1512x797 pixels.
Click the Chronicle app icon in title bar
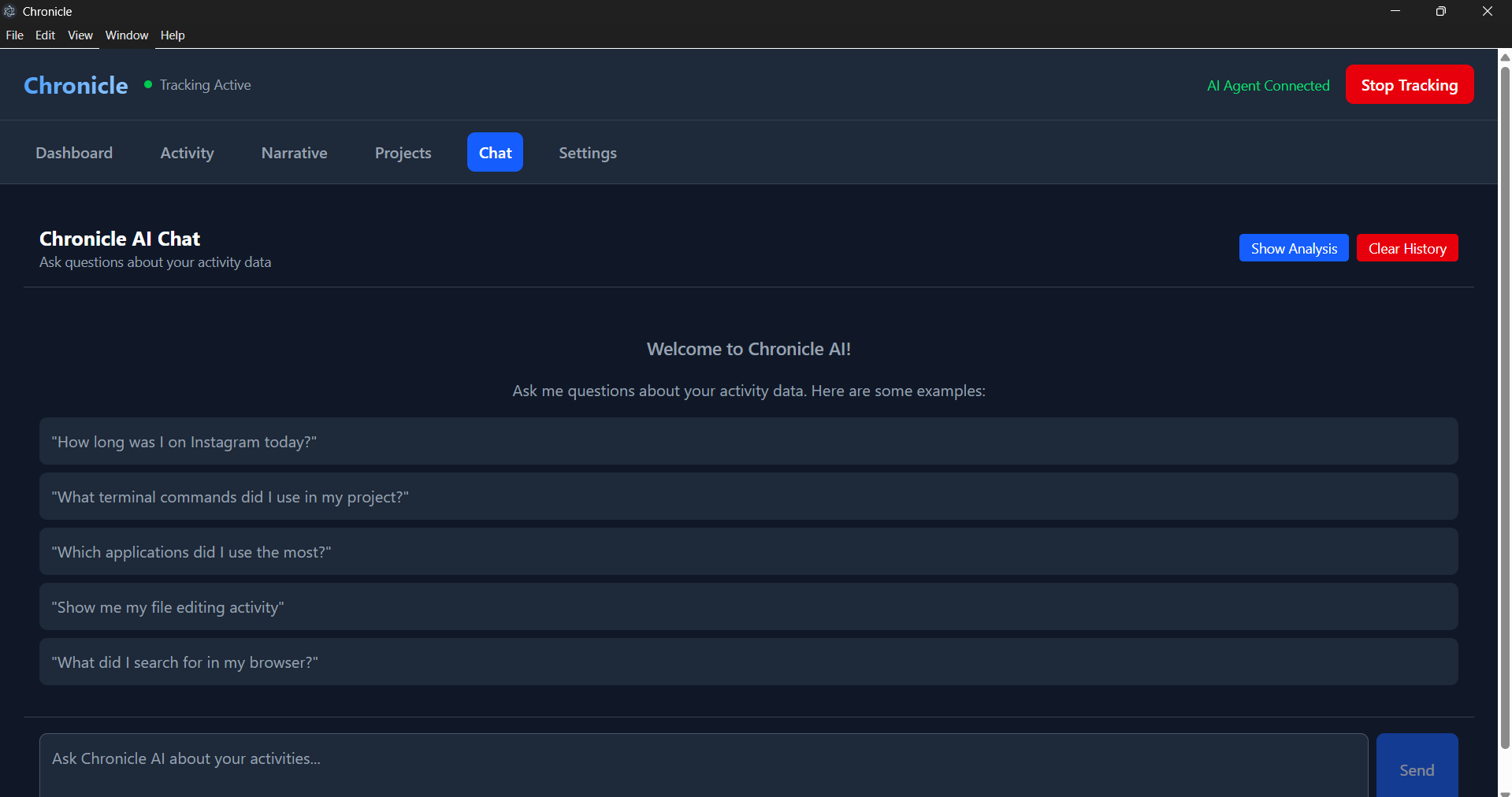tap(9, 11)
